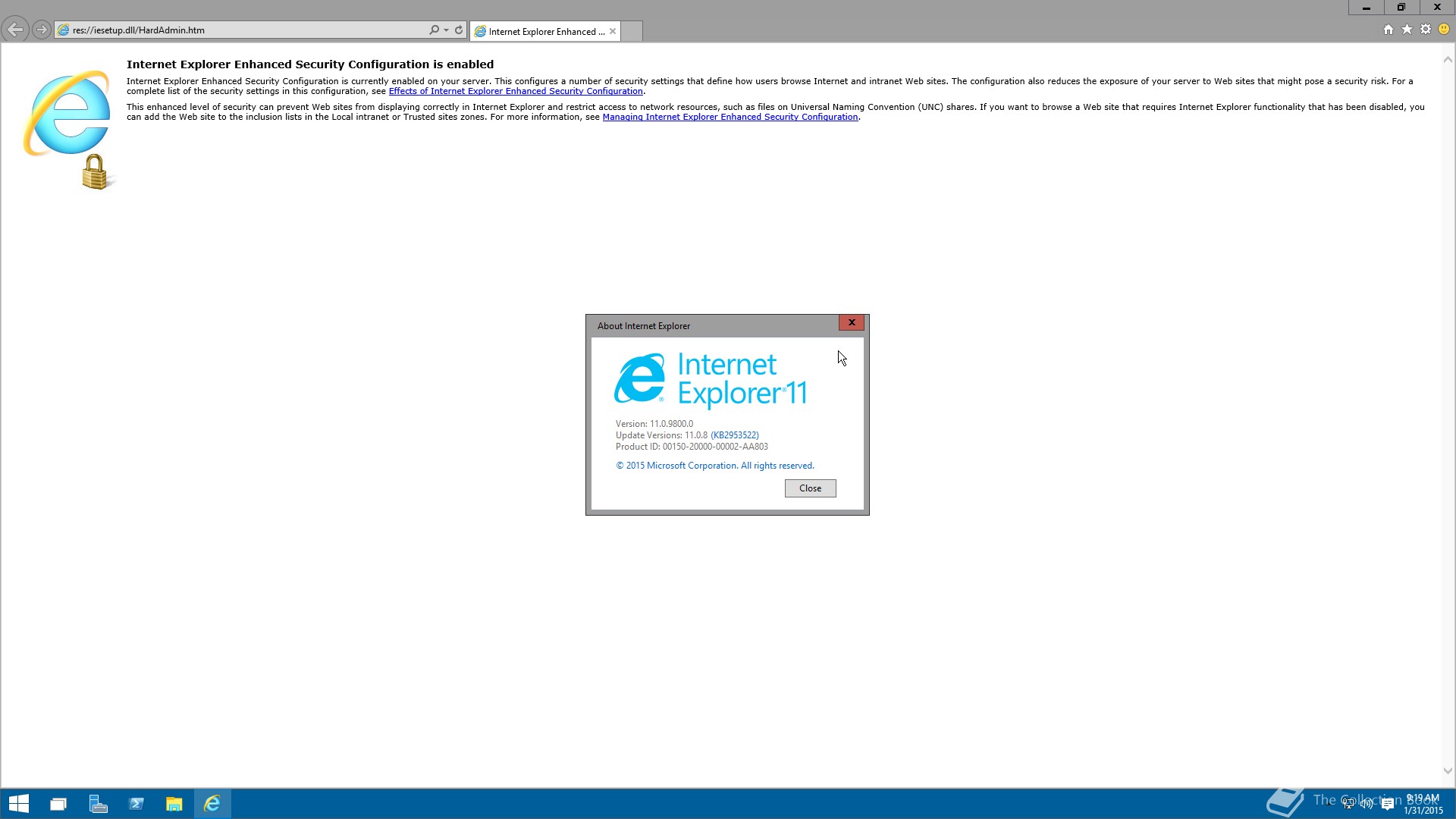The image size is (1456, 819).
Task: Open File Explorer from the taskbar
Action: click(174, 804)
